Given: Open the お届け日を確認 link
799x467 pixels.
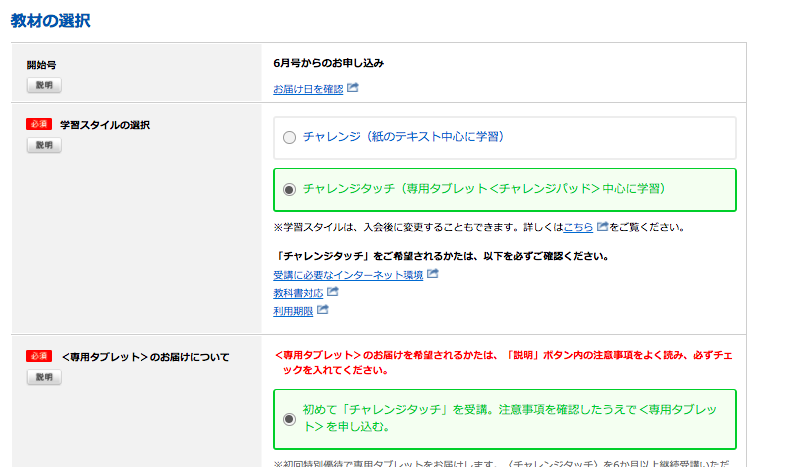Looking at the screenshot, I should click(308, 89).
